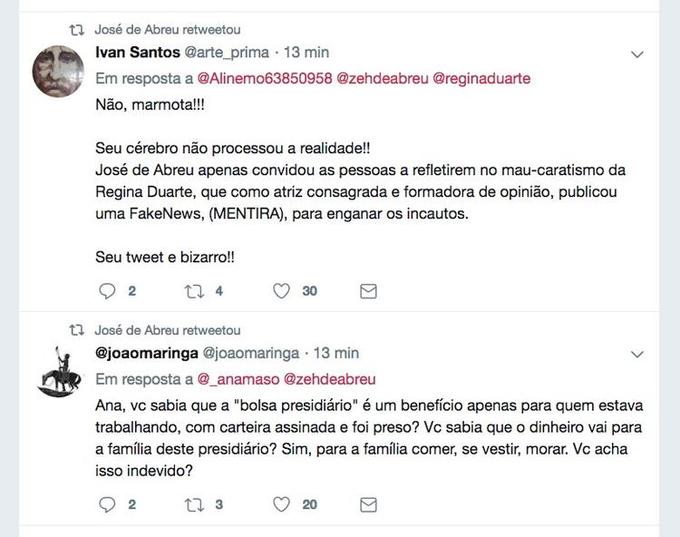
Task: Open the first 'José de Abreu retweetou' link
Action: [x=167, y=29]
